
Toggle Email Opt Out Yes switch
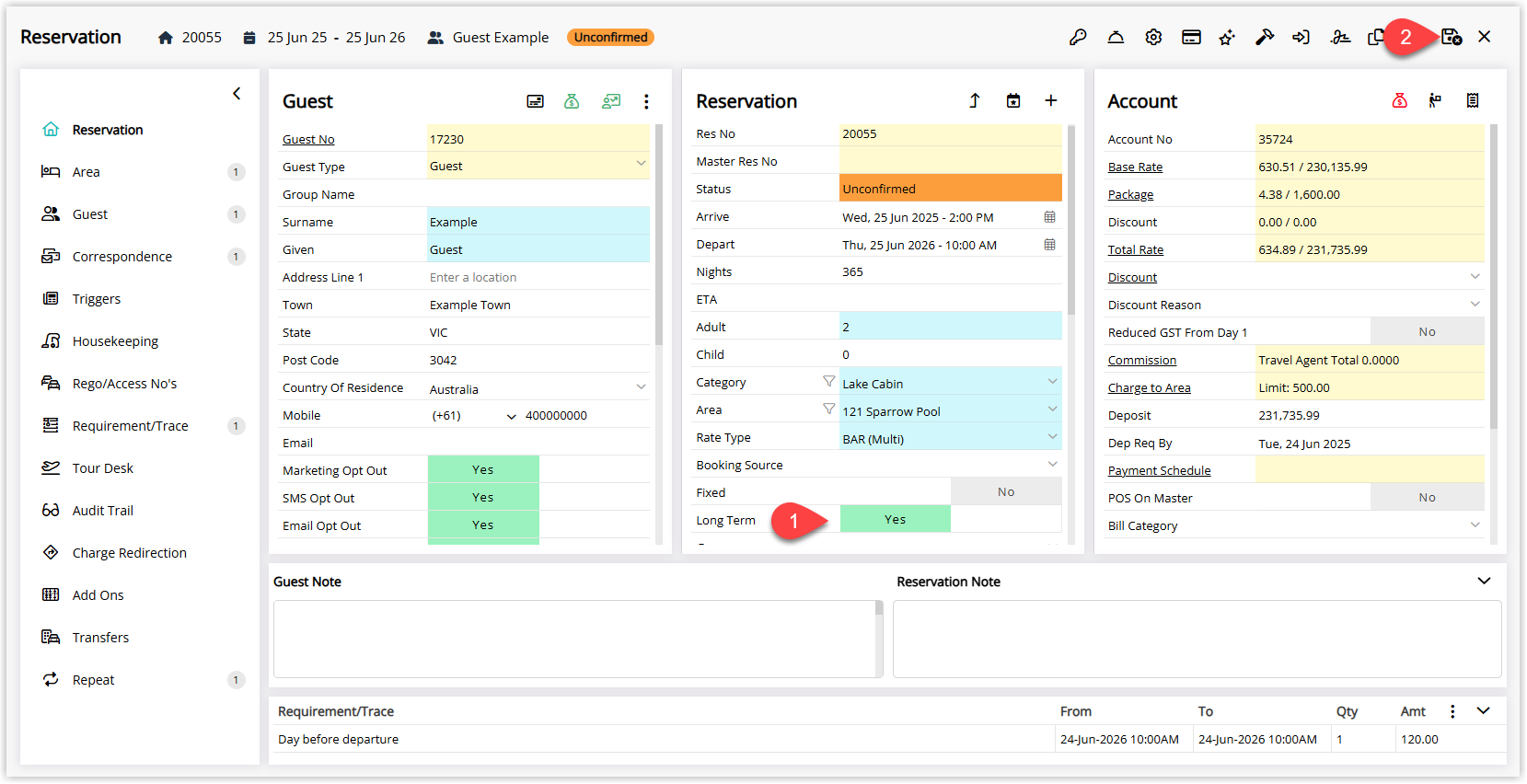pos(483,525)
